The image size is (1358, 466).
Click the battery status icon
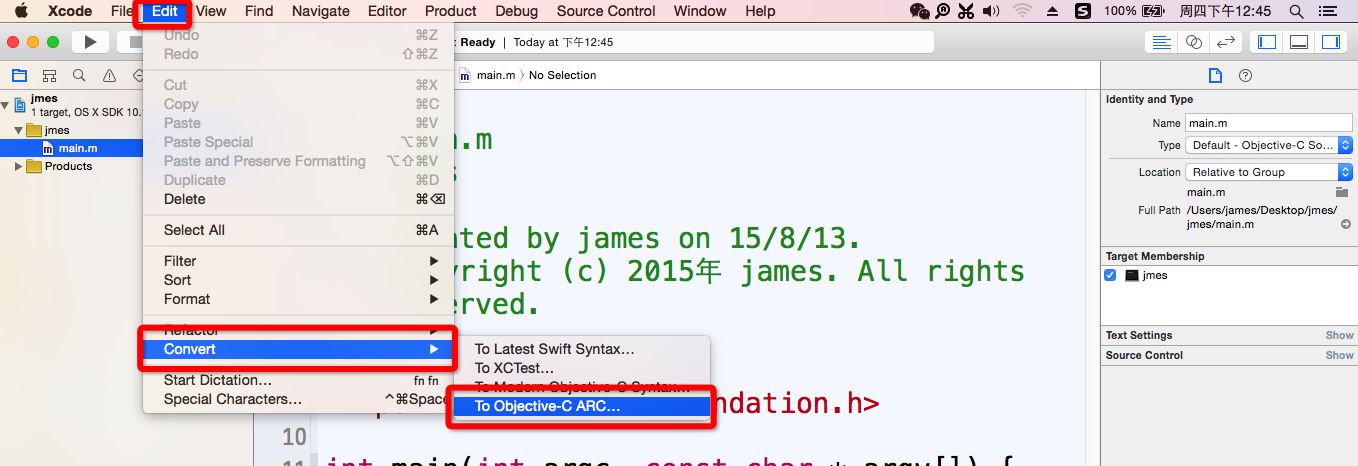pyautogui.click(x=1155, y=11)
